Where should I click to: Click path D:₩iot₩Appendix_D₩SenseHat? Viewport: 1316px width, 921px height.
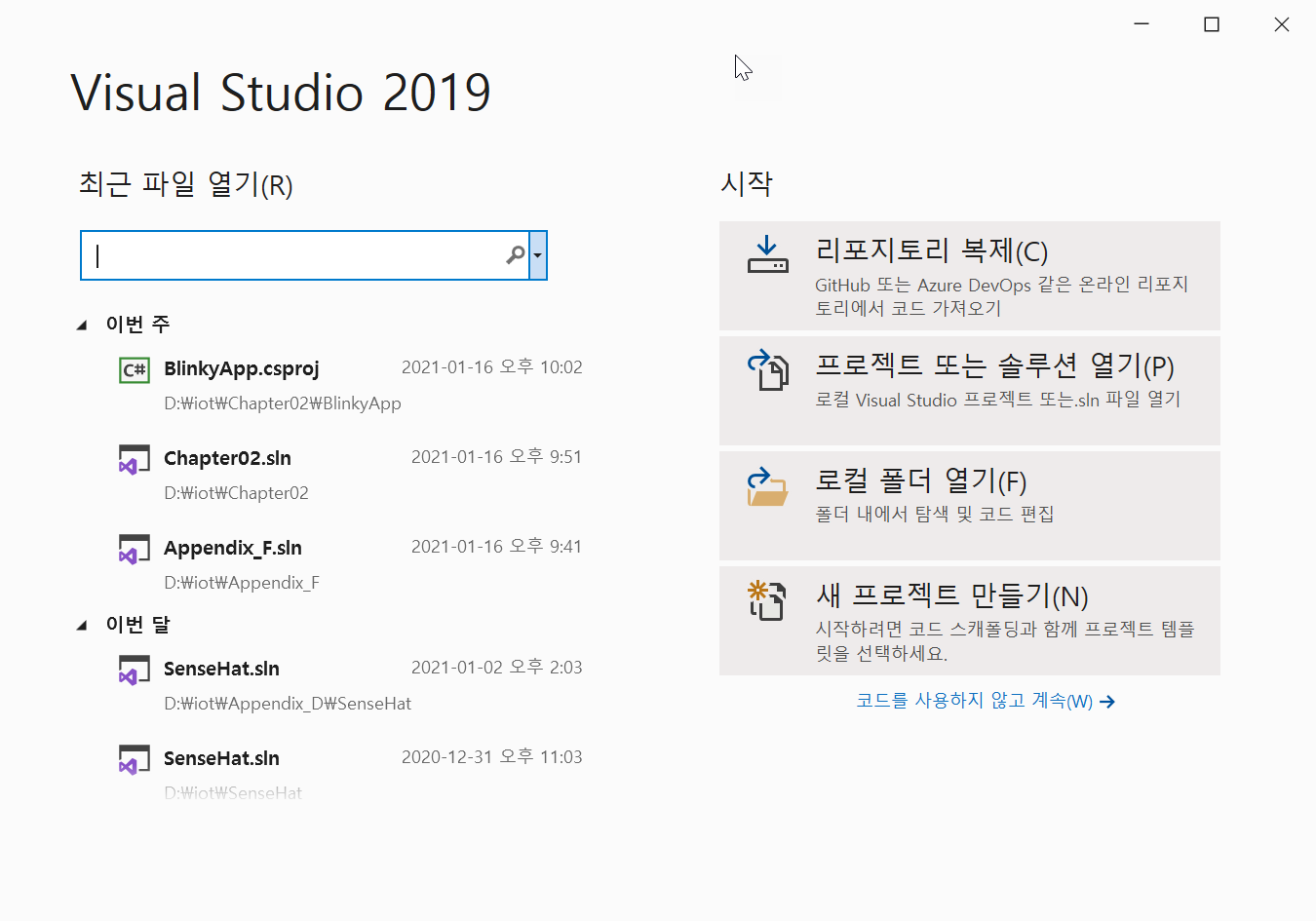pyautogui.click(x=288, y=704)
